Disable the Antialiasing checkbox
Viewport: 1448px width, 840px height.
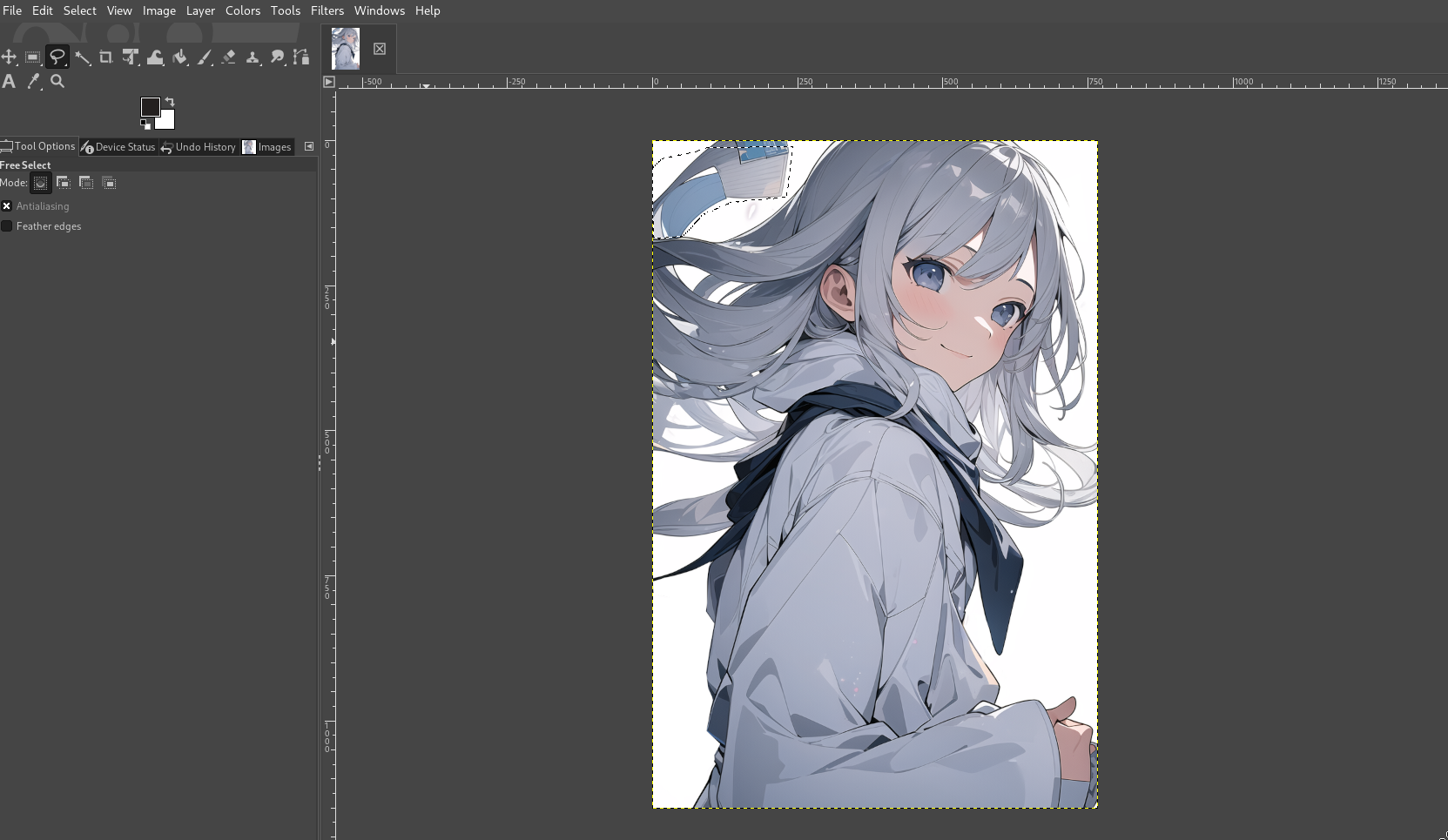[x=7, y=206]
